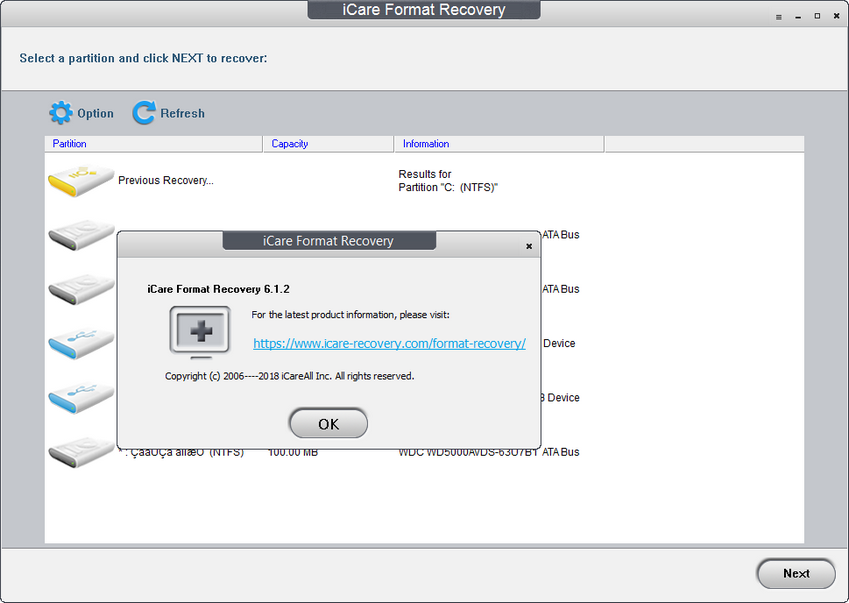
Task: Close the About dialog with its X
Action: (x=529, y=246)
